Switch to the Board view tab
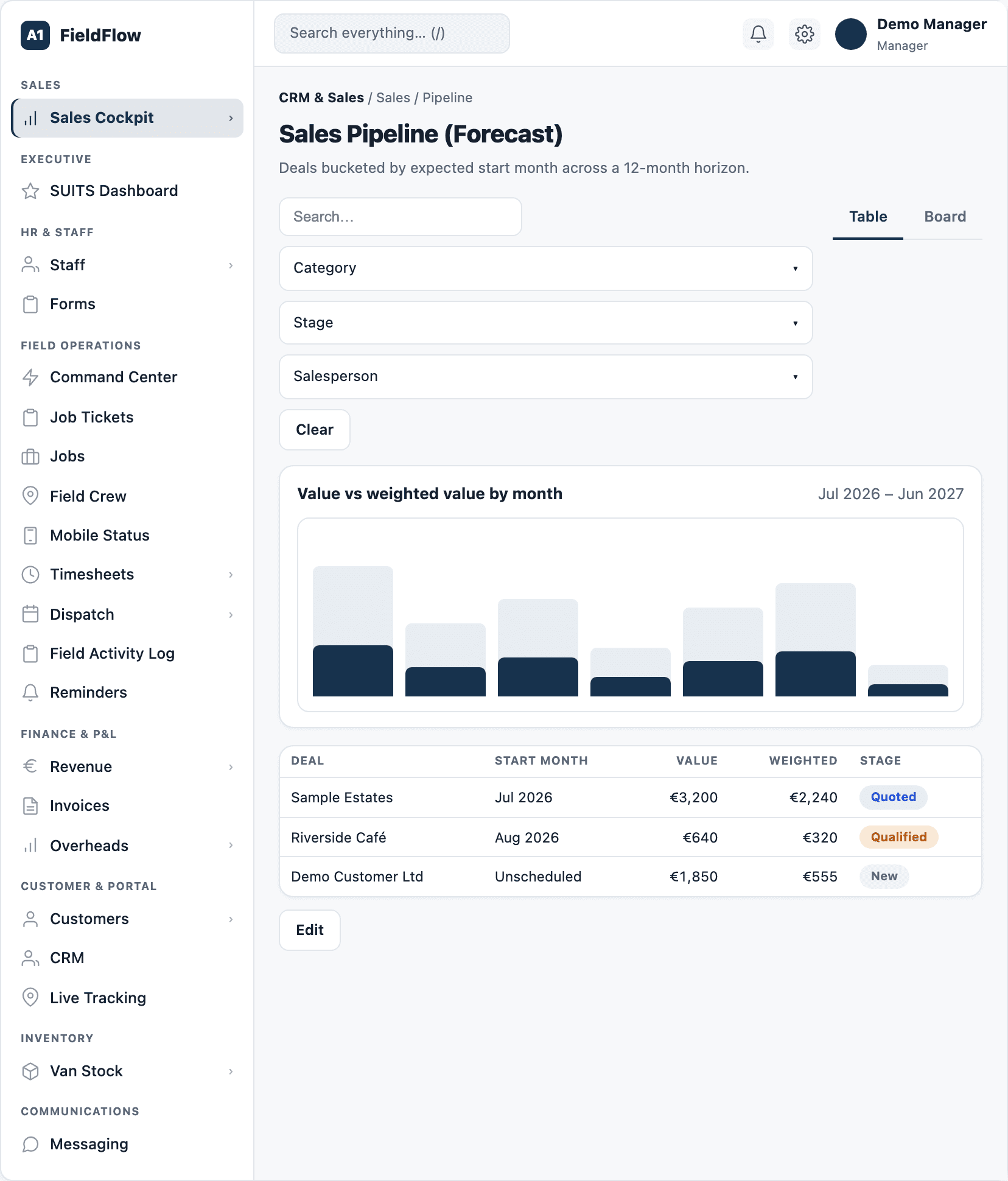1008x1181 pixels. (x=945, y=217)
